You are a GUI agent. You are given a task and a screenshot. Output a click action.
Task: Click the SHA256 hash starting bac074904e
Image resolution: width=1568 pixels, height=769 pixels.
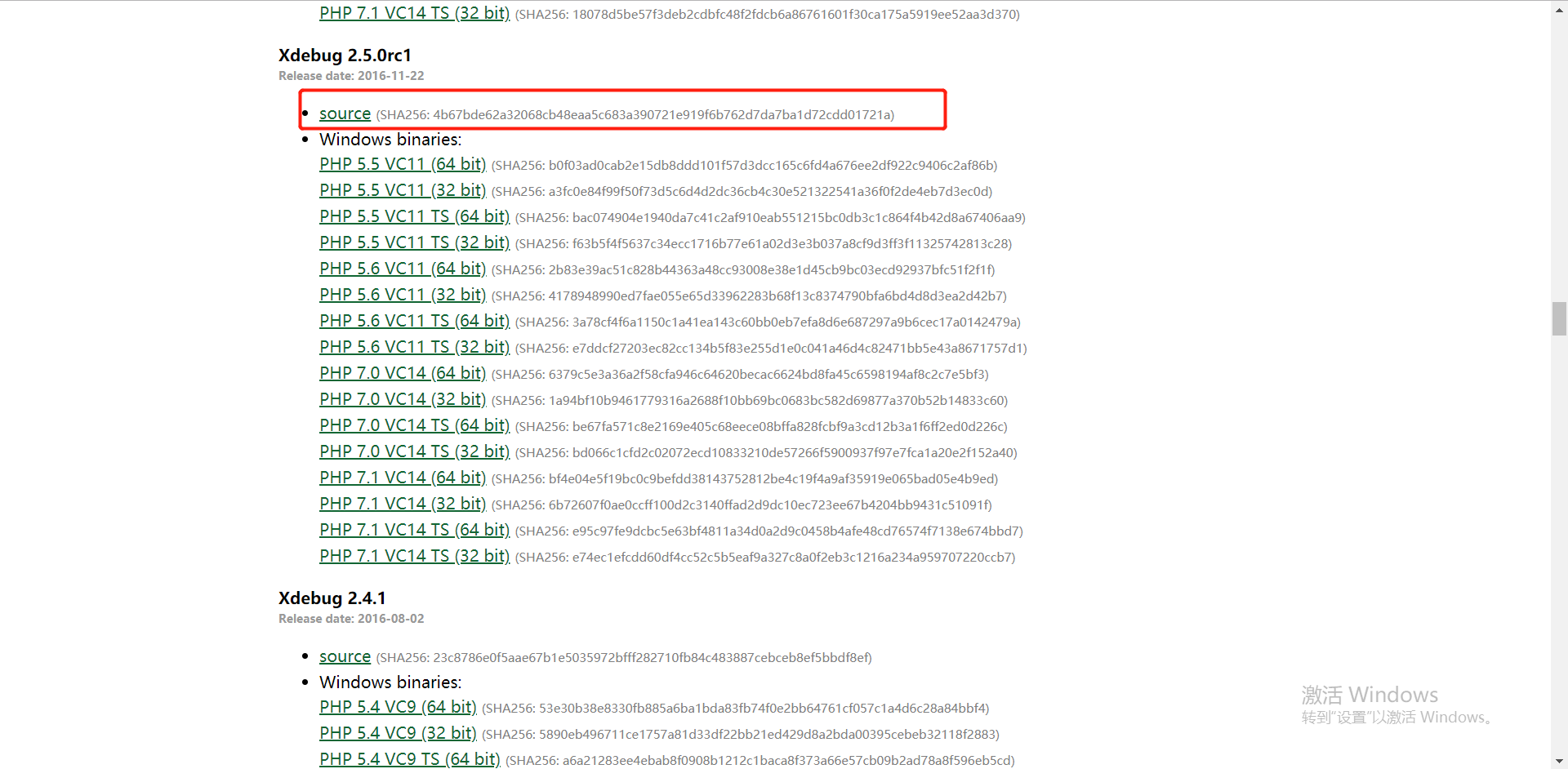pyautogui.click(x=770, y=218)
